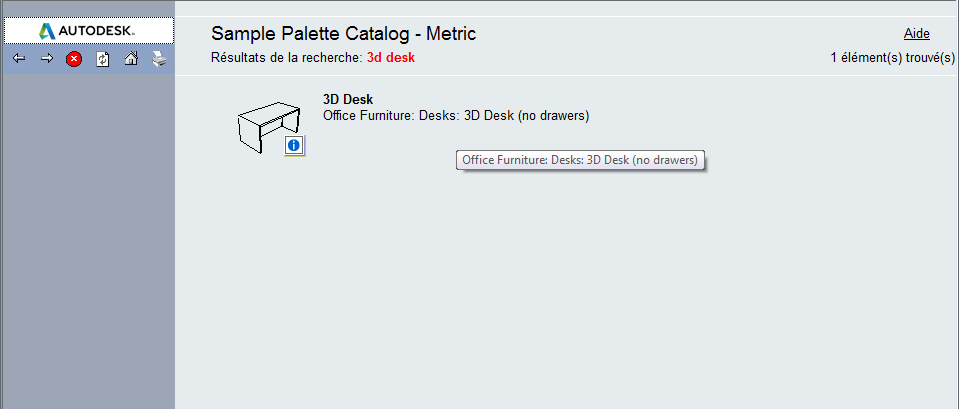
Task: Print the current catalog page
Action: pyautogui.click(x=158, y=59)
